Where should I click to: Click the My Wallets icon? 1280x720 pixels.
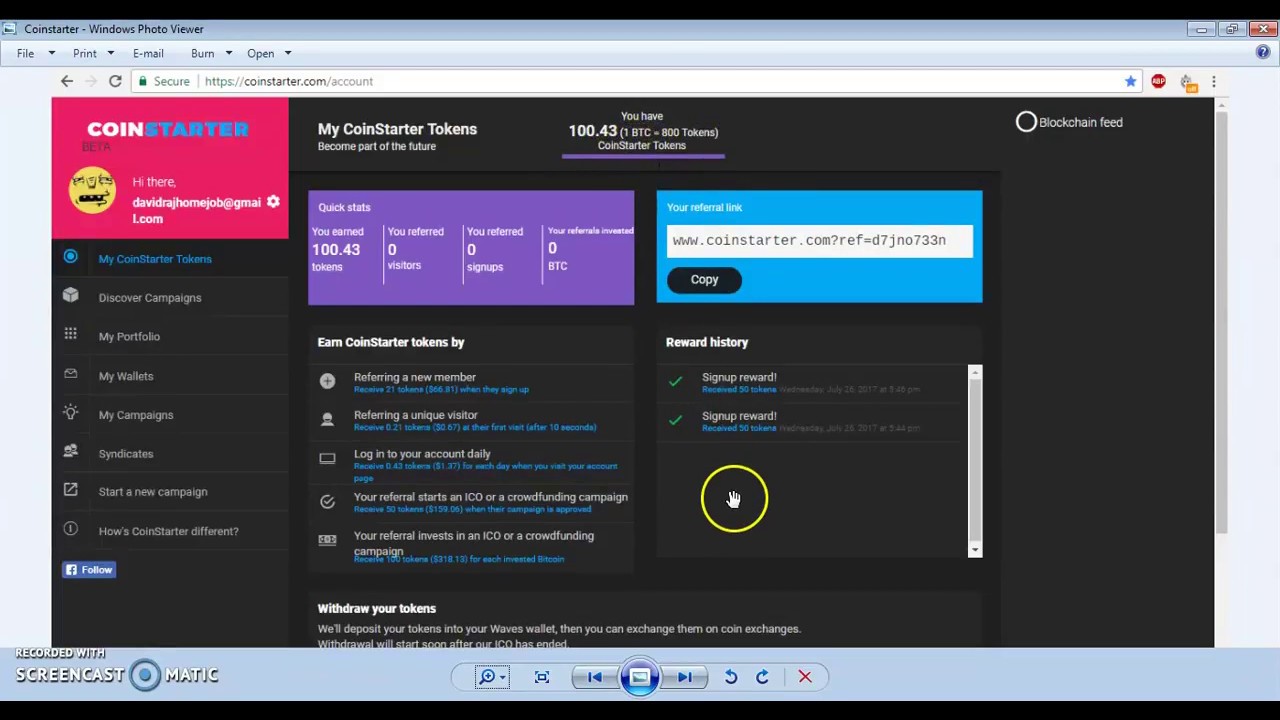70,374
